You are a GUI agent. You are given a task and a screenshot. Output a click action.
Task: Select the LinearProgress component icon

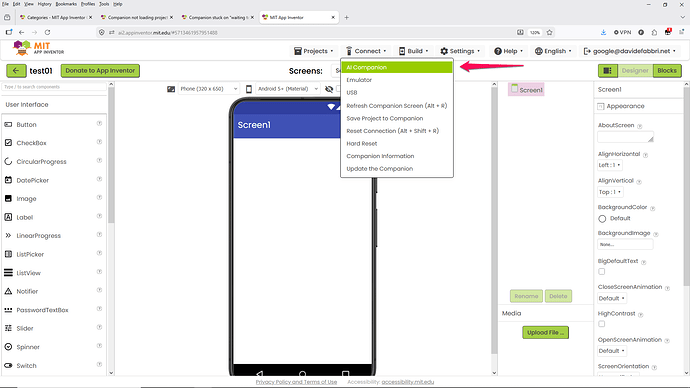(x=8, y=235)
